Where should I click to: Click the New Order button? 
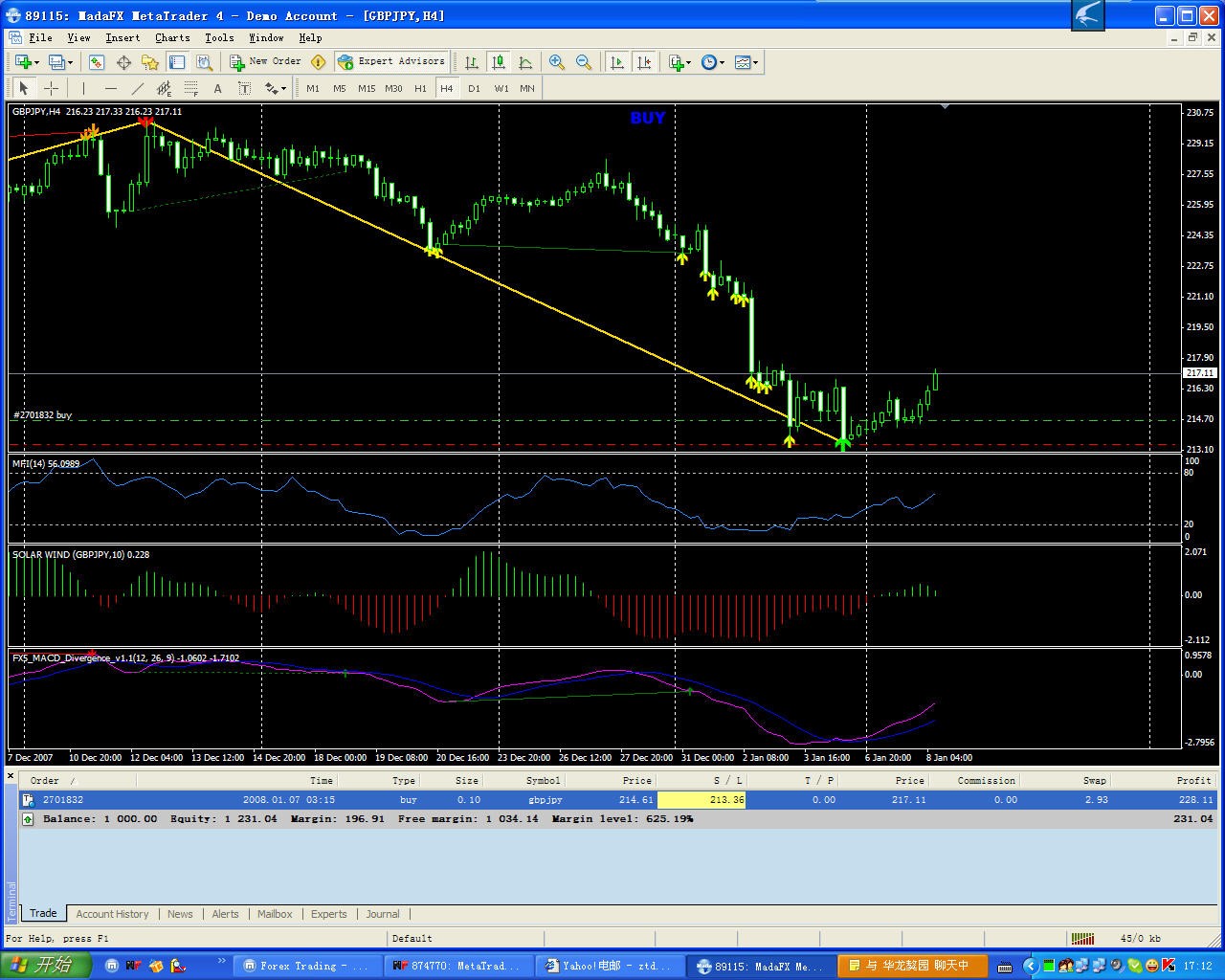point(265,62)
